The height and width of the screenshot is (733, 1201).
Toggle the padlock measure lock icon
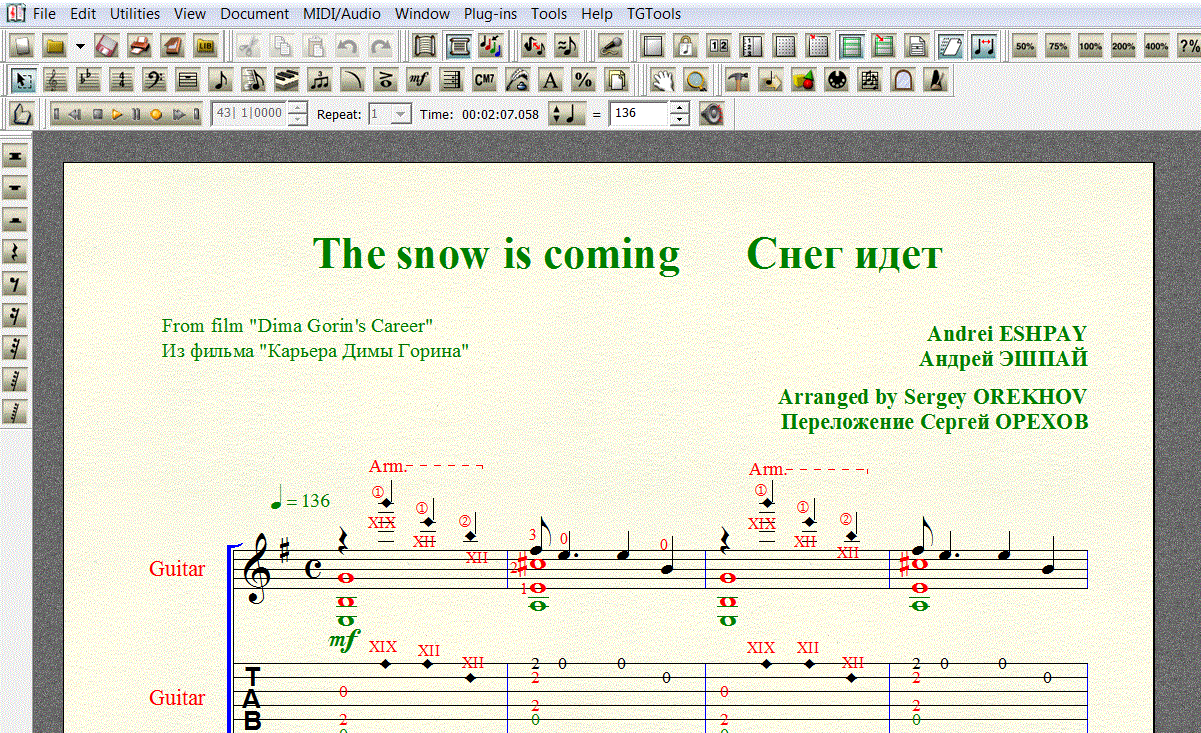click(685, 45)
